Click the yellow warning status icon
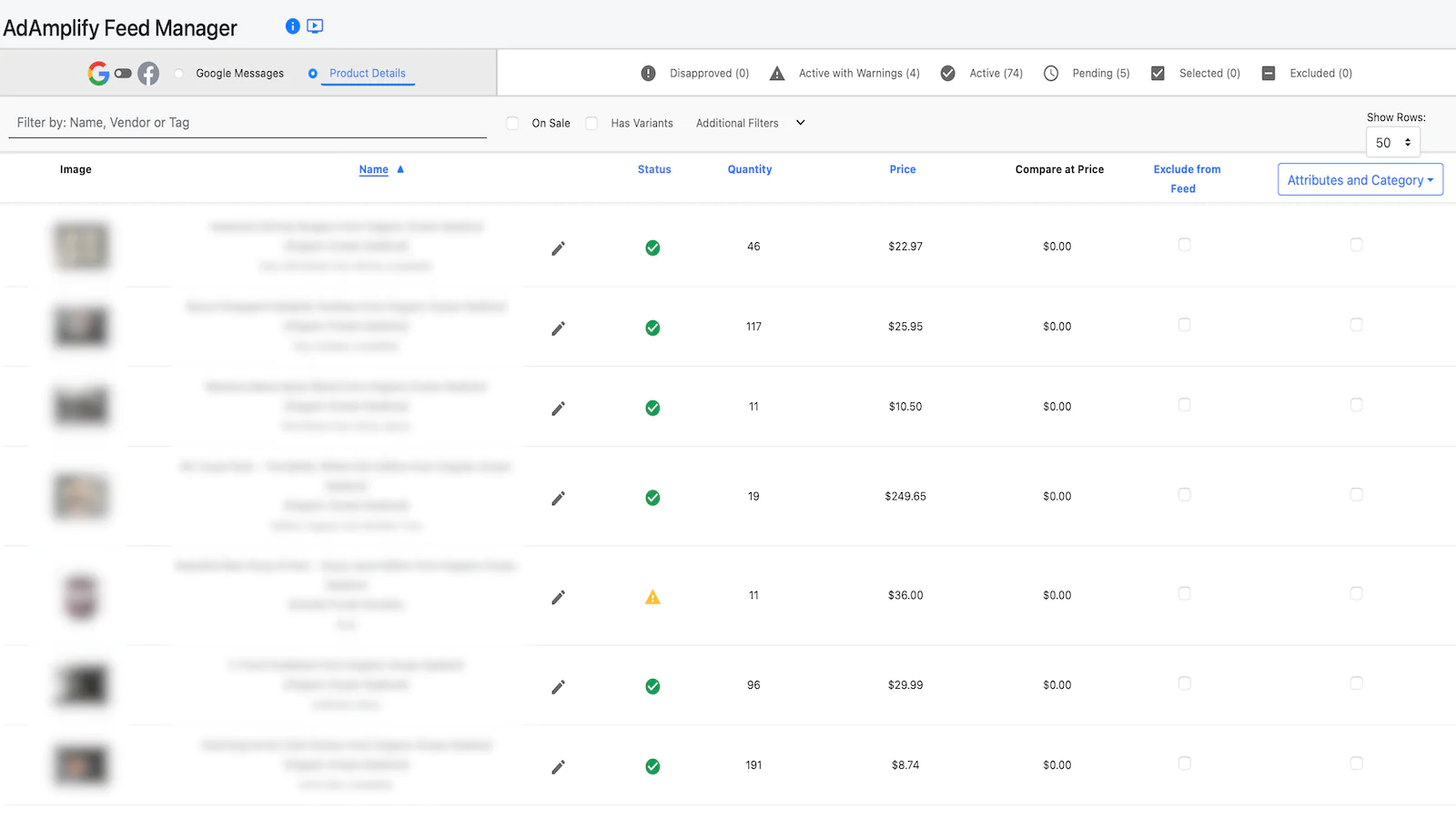Screen dimensions: 1456x819 [652, 598]
